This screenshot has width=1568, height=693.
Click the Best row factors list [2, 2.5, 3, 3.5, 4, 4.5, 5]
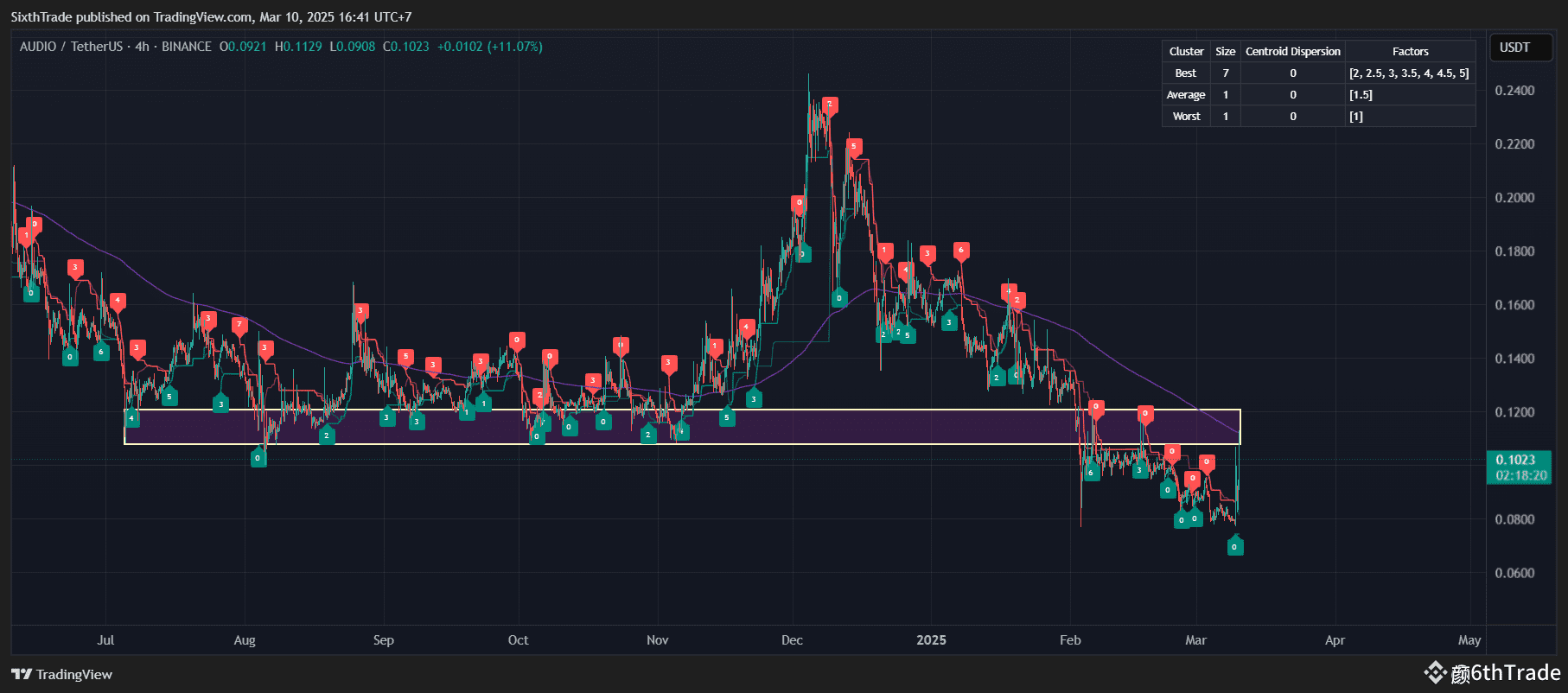1409,73
